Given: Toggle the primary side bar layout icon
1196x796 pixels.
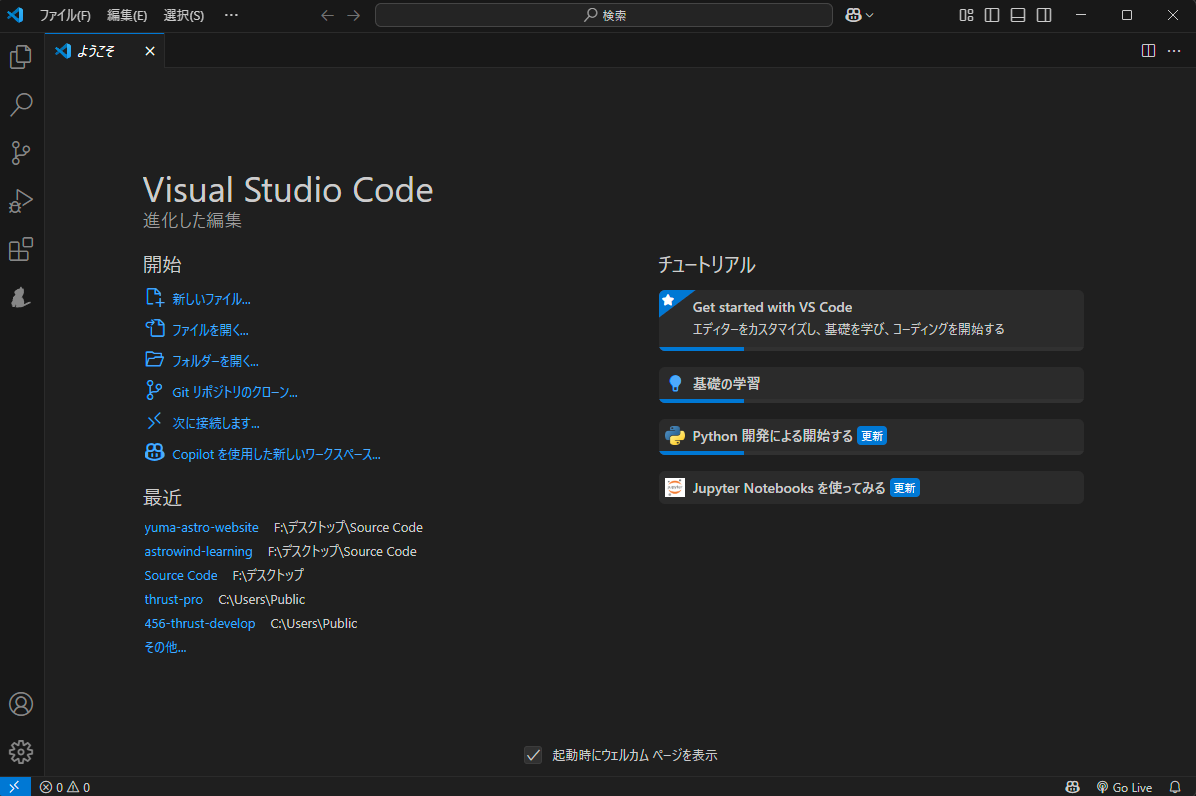Looking at the screenshot, I should tap(992, 15).
